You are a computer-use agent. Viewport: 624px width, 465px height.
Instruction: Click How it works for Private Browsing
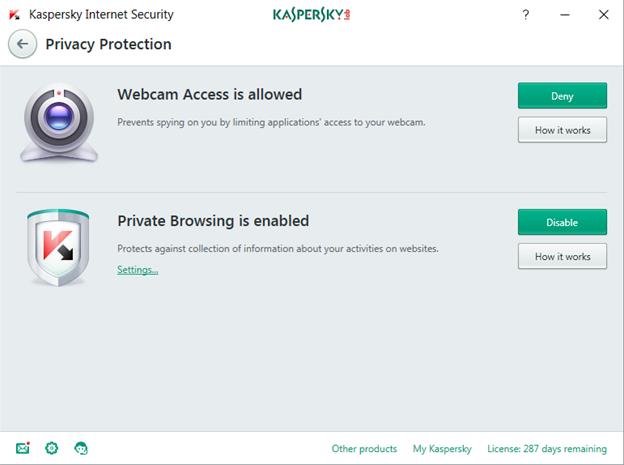point(562,256)
